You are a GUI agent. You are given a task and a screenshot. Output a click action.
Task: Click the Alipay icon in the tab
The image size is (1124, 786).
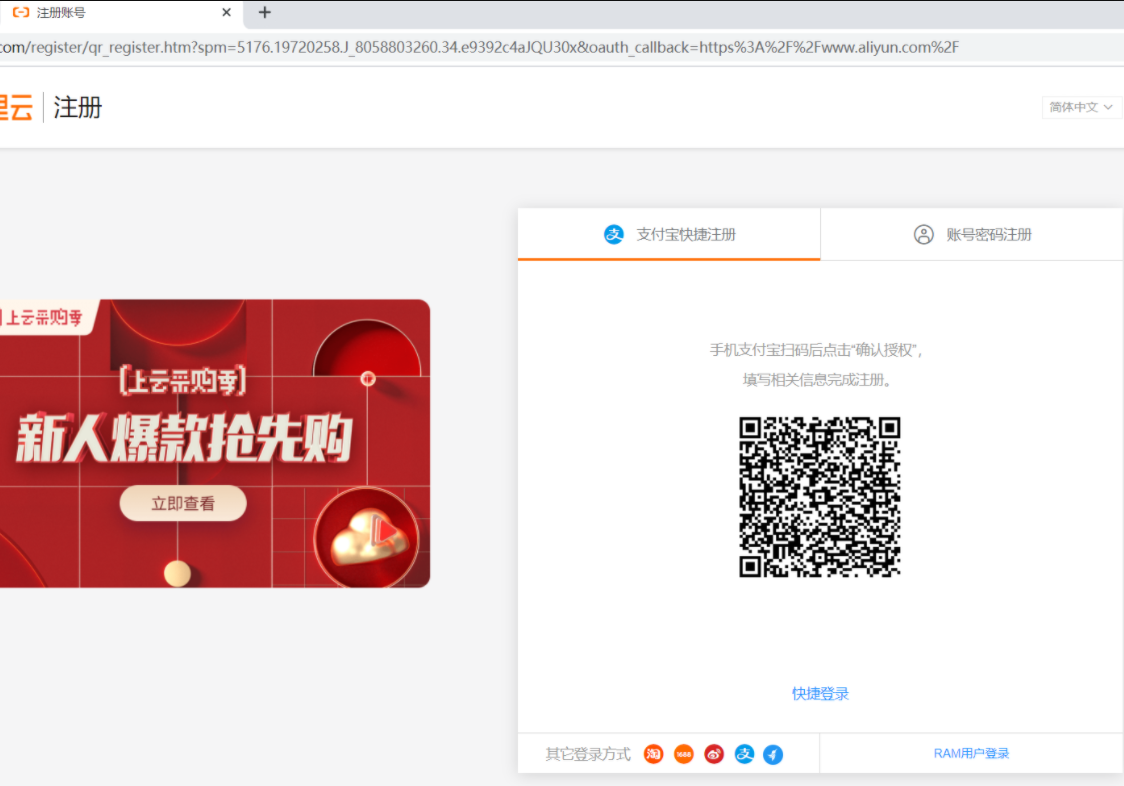(x=614, y=235)
